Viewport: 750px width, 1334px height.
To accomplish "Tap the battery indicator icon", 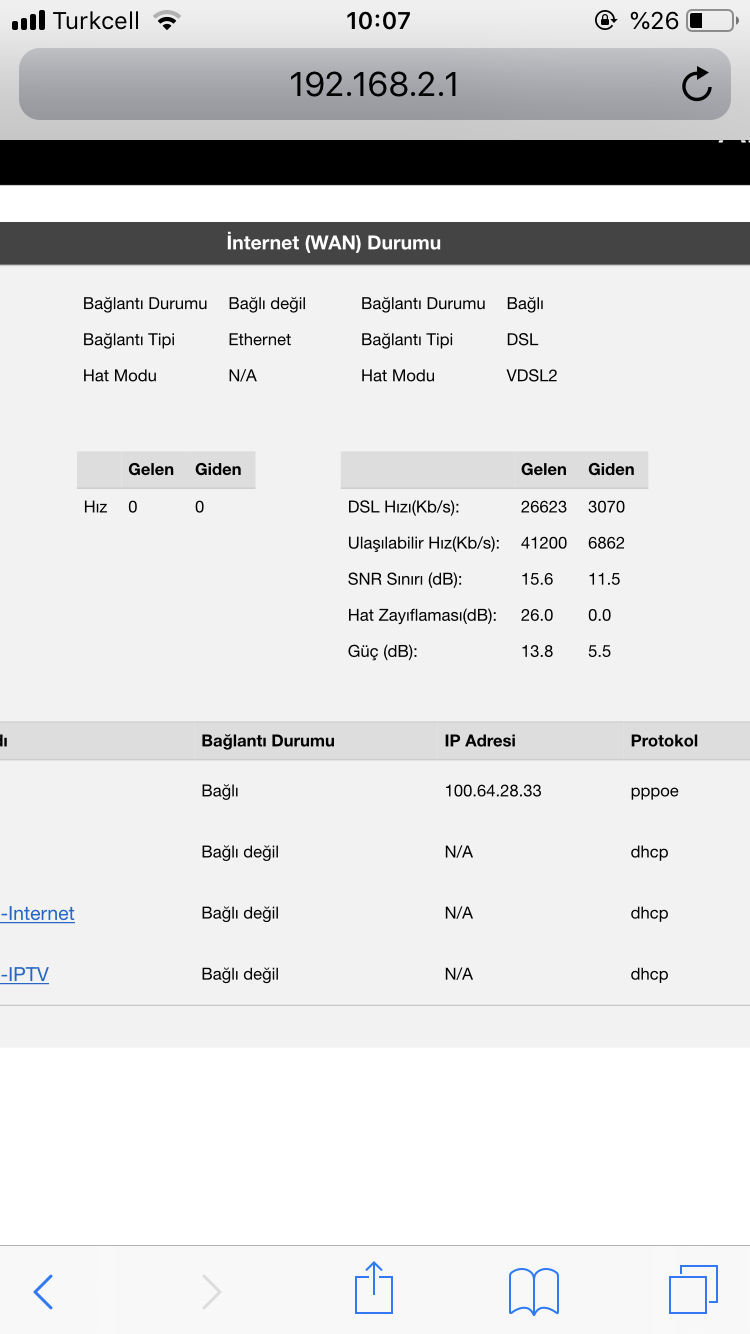I will click(x=711, y=20).
